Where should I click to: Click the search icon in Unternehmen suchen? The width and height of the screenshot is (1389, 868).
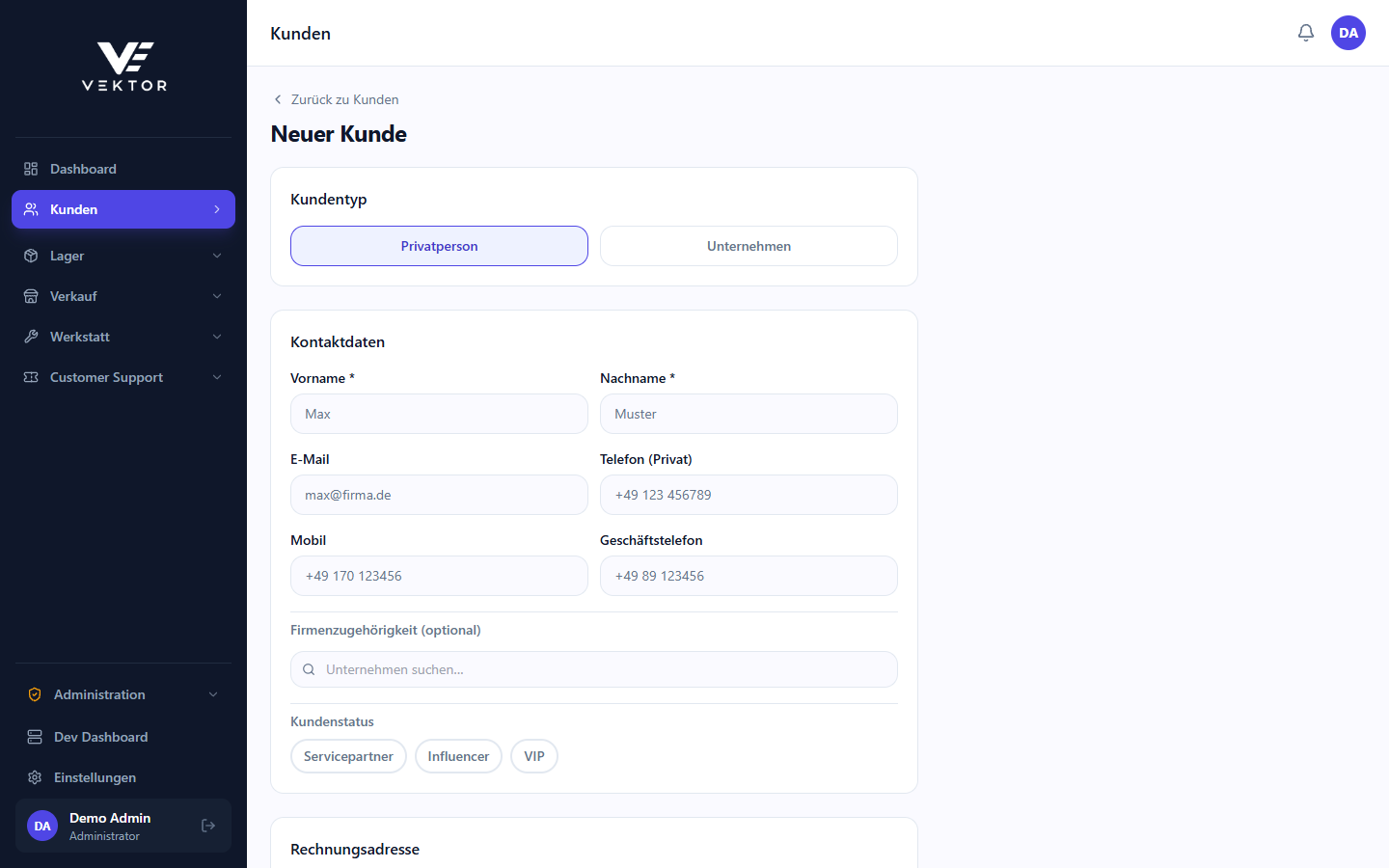coord(309,669)
